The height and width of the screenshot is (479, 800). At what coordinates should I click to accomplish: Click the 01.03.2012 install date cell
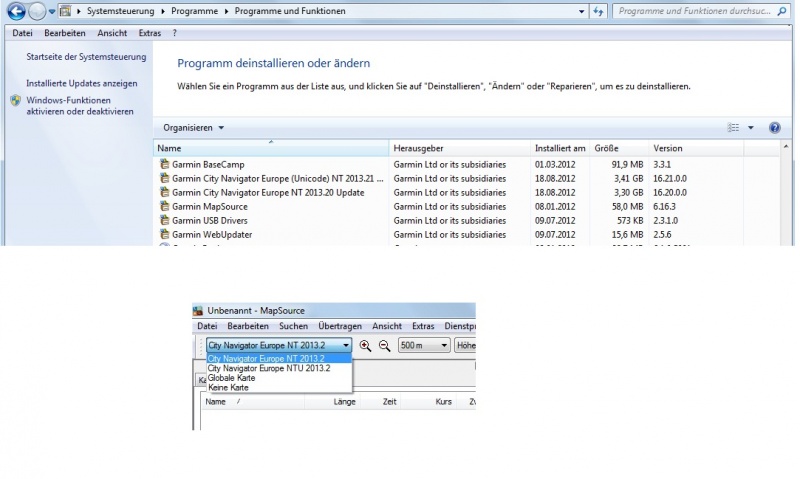tap(555, 164)
